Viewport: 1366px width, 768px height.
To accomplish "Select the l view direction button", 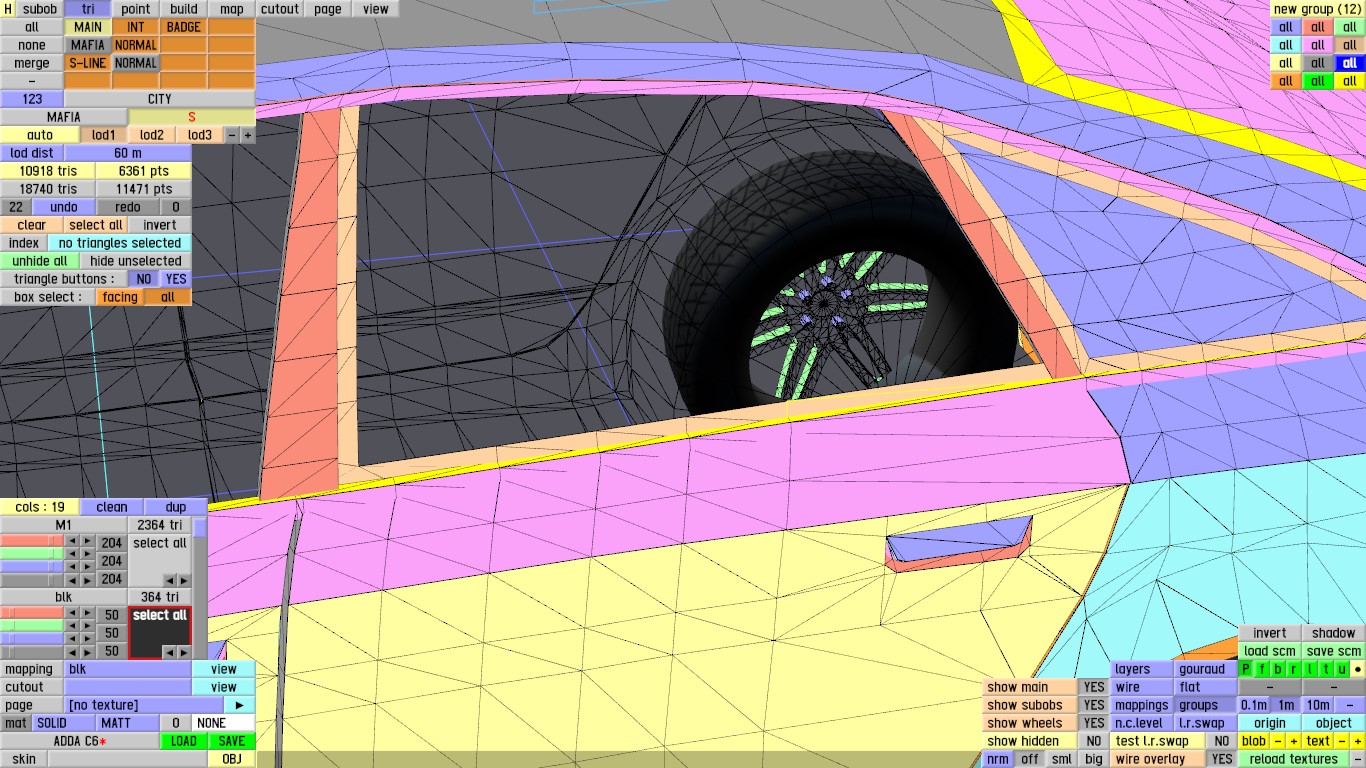I will pyautogui.click(x=1310, y=669).
